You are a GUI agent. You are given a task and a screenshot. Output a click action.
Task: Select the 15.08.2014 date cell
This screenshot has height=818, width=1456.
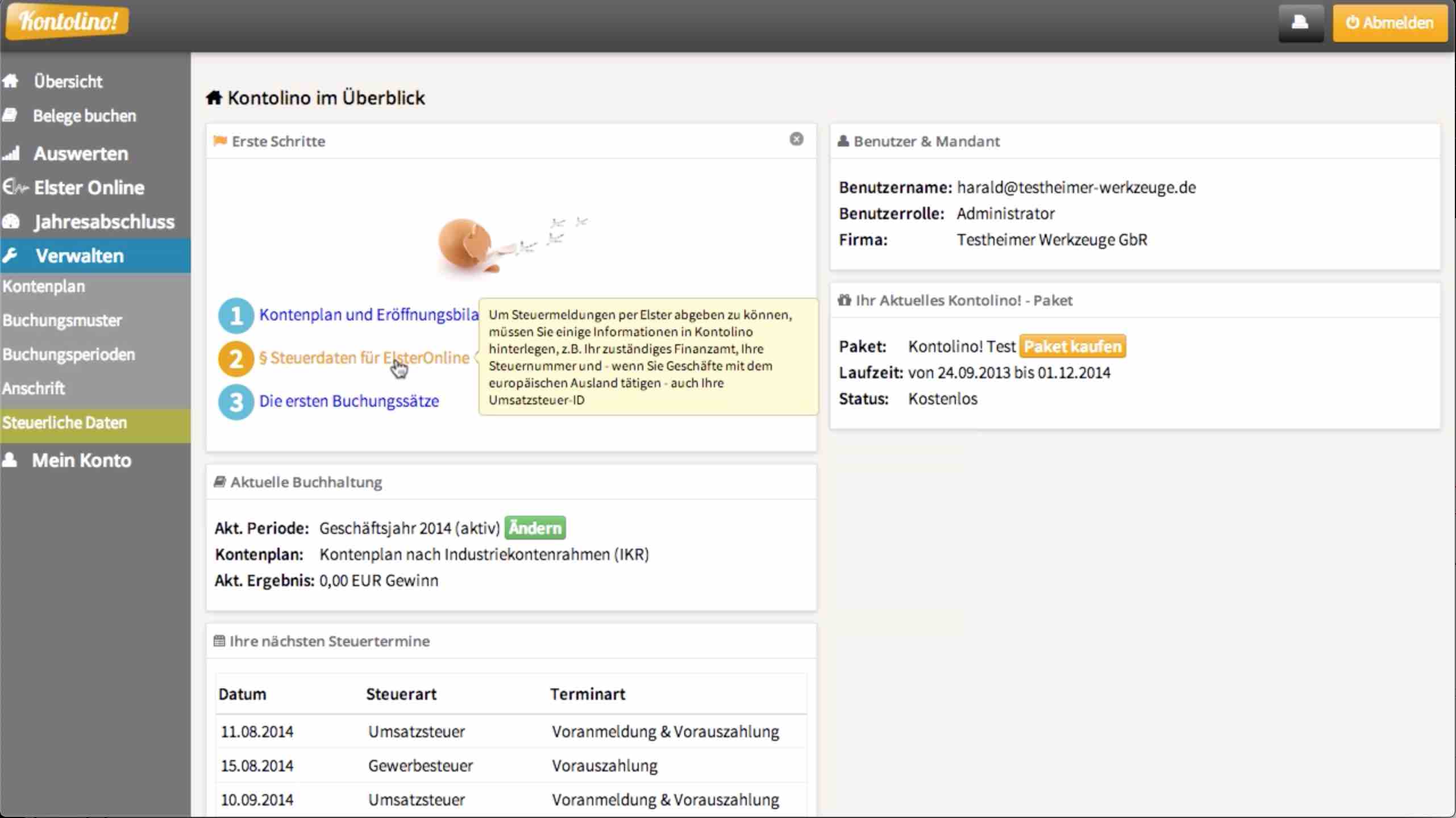257,766
